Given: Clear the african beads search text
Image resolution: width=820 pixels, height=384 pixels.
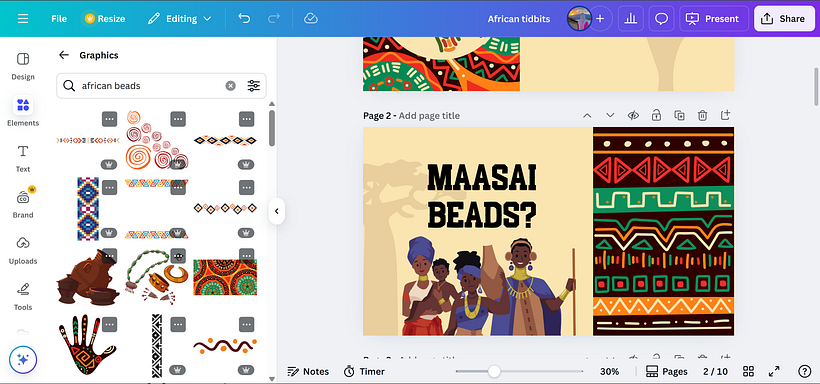Looking at the screenshot, I should (231, 86).
